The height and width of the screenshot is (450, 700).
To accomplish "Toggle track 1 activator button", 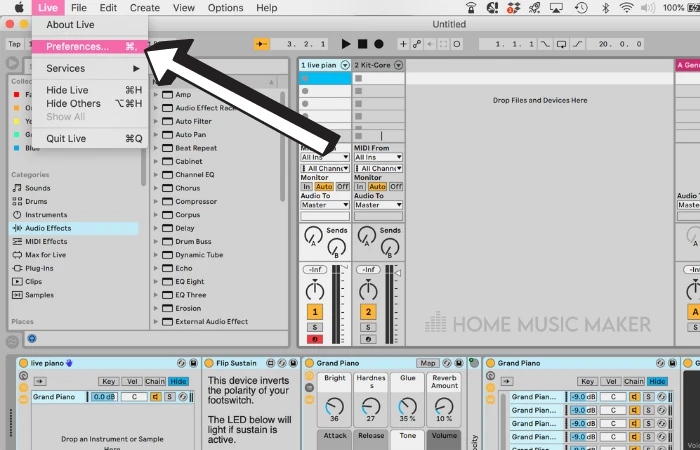I will point(315,312).
